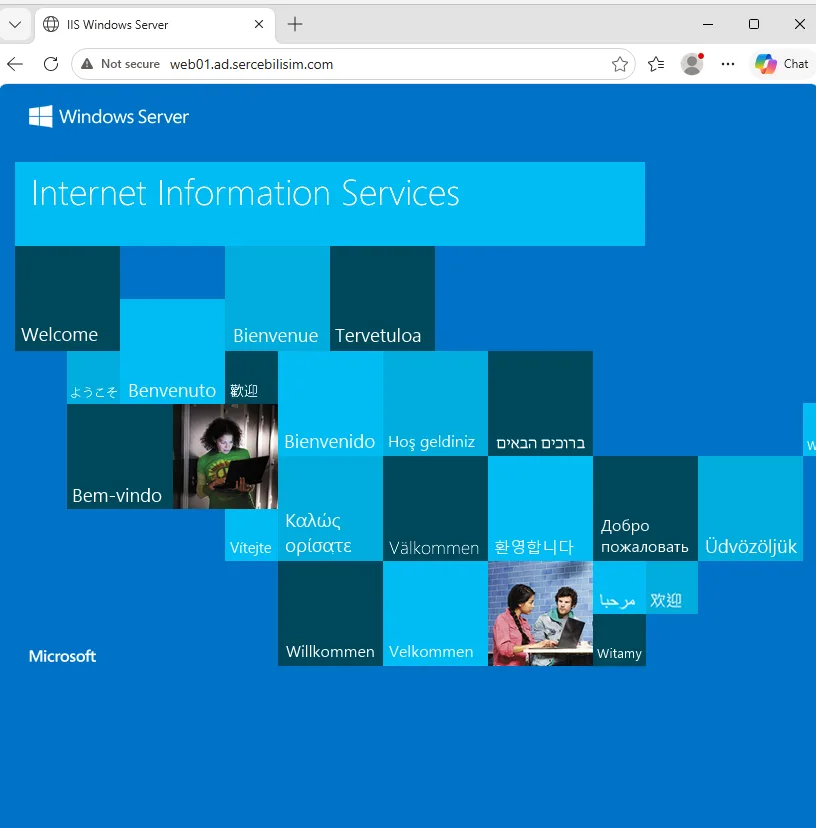Image resolution: width=816 pixels, height=828 pixels.
Task: Click the Benvenuto tile
Action: pos(172,351)
